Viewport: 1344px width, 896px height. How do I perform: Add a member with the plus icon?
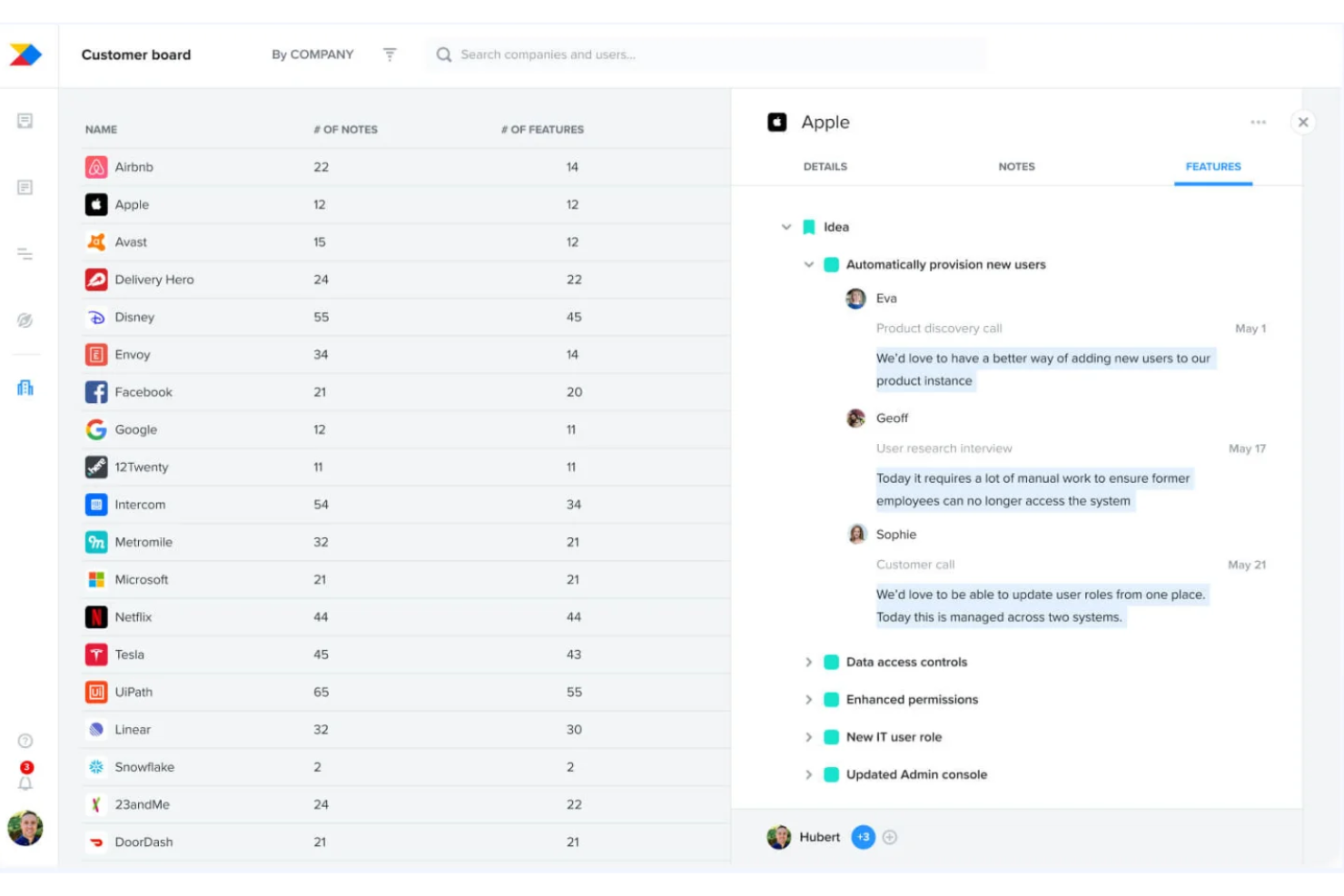point(890,837)
